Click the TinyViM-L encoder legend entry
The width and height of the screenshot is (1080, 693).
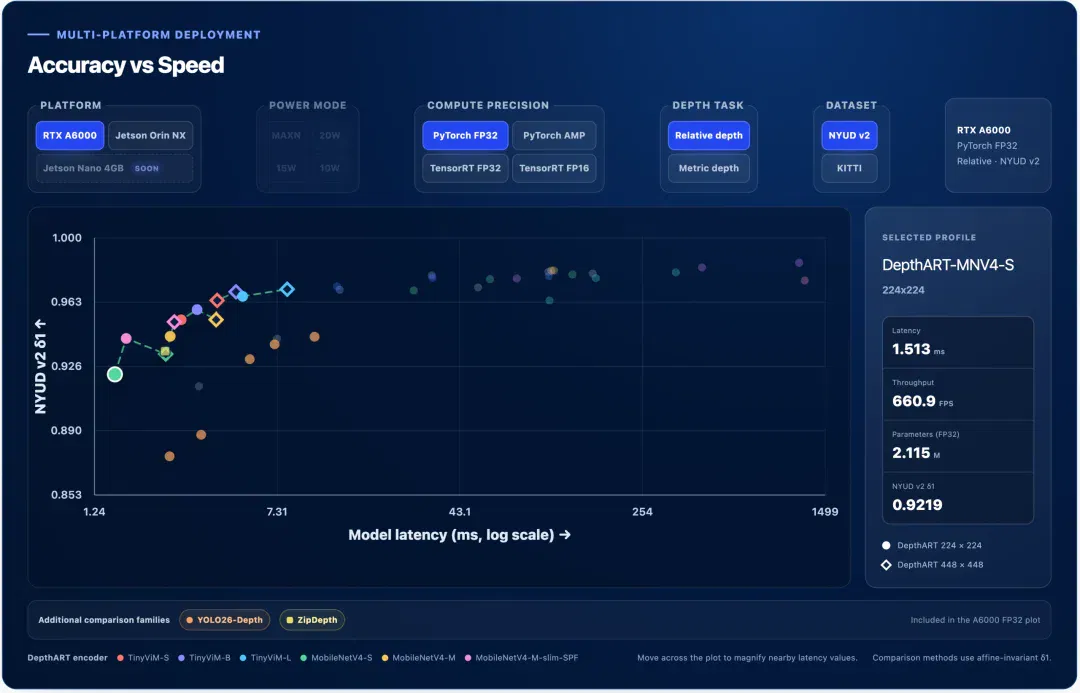tap(265, 658)
